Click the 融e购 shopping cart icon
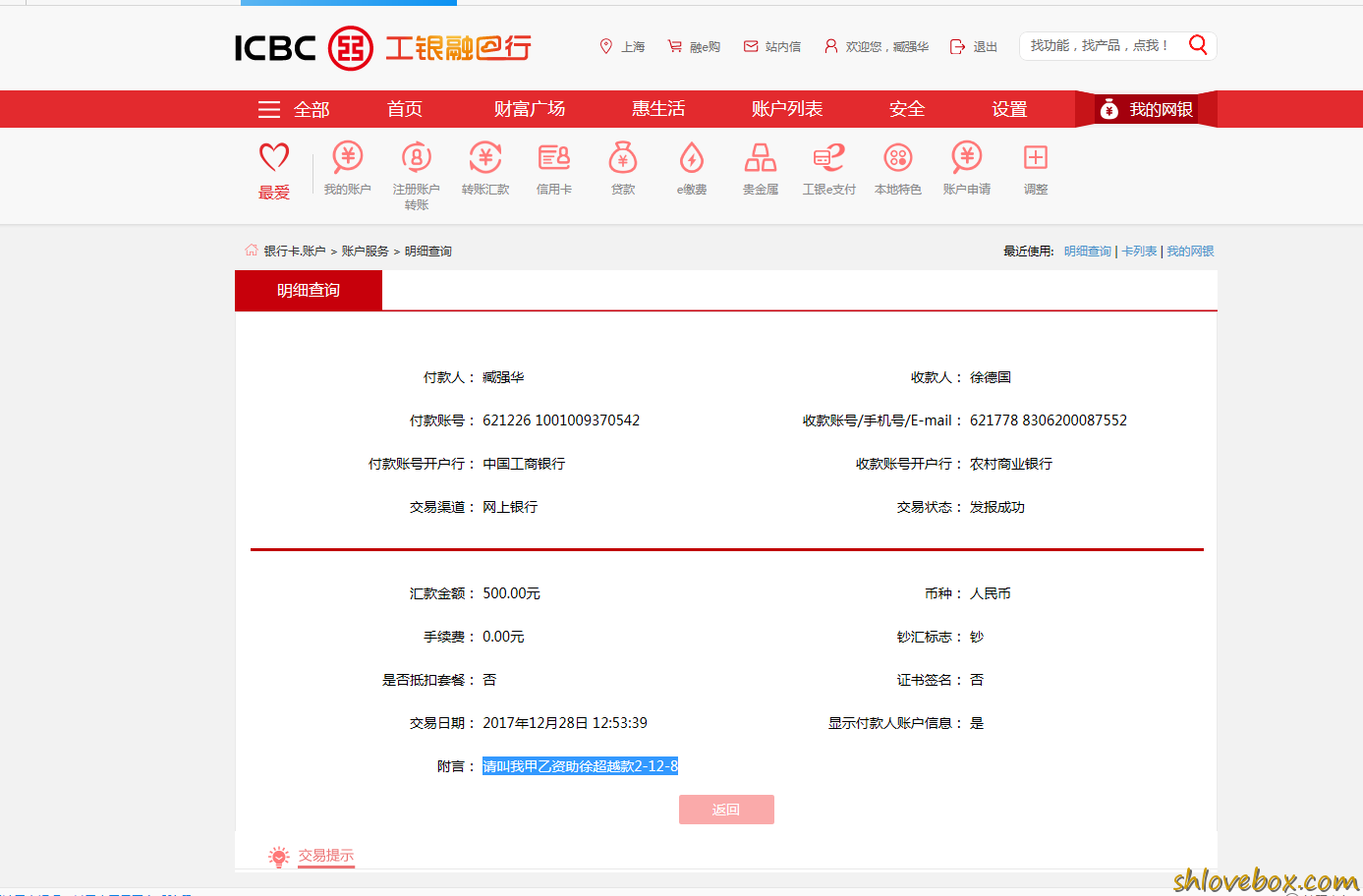 coord(675,46)
